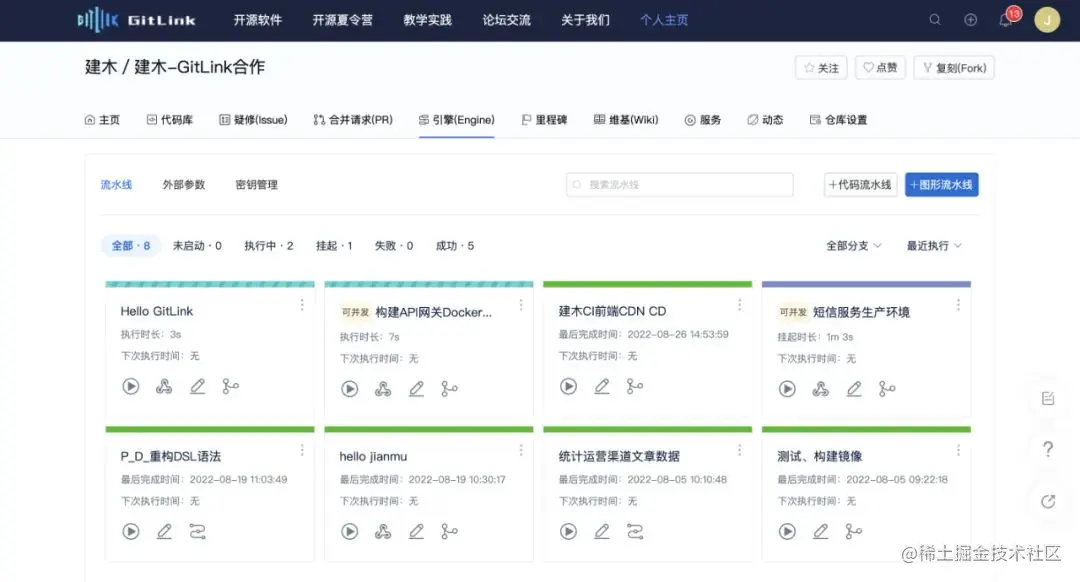The height and width of the screenshot is (582, 1080).
Task: Edit the hello jianmu pipeline
Action: pyautogui.click(x=414, y=531)
